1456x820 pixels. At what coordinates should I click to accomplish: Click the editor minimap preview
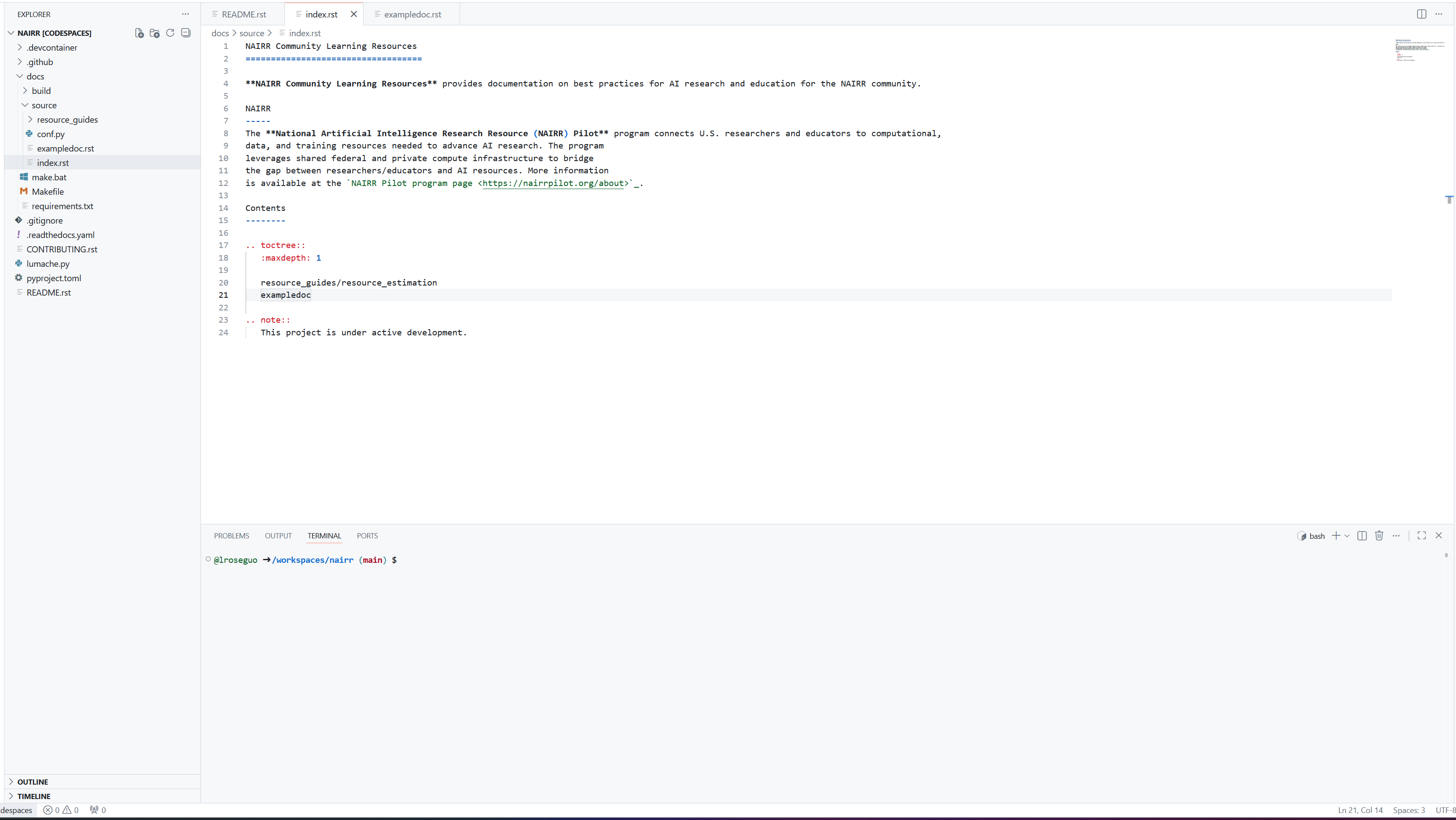click(1419, 50)
